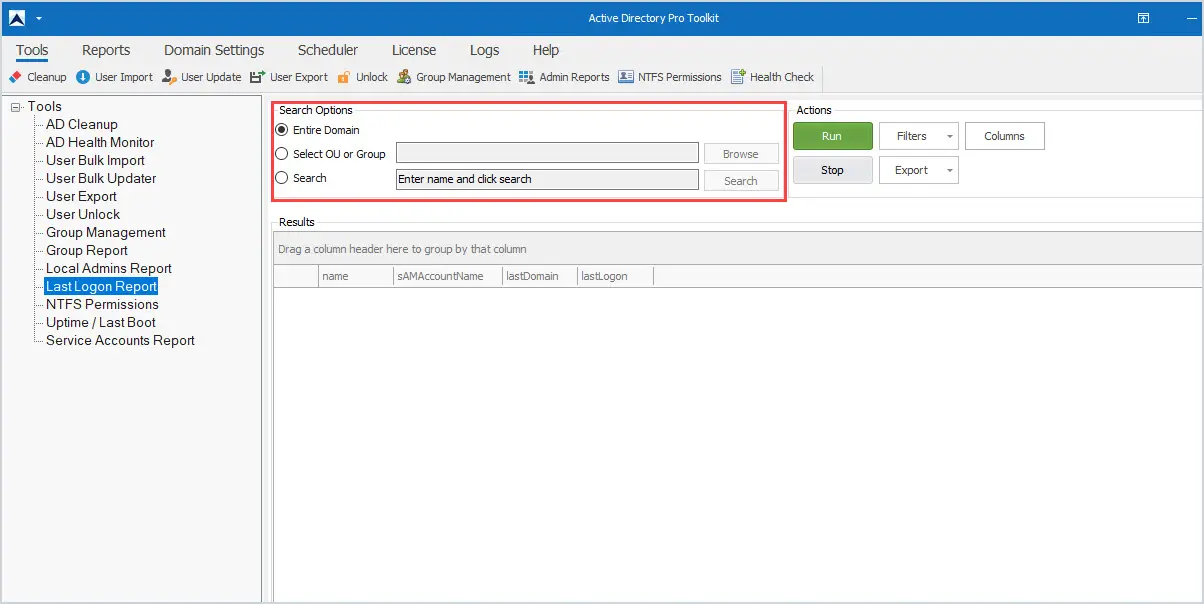
Task: Click the green Run button
Action: [x=833, y=136]
